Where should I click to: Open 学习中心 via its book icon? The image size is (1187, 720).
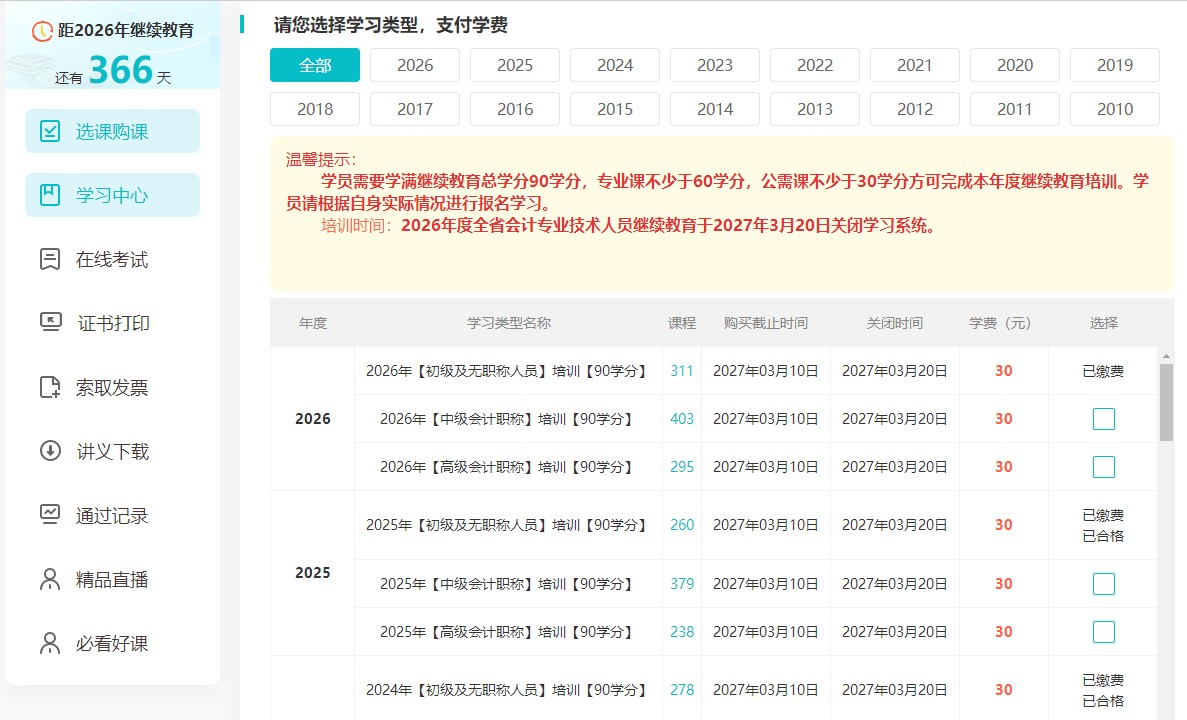[x=50, y=195]
